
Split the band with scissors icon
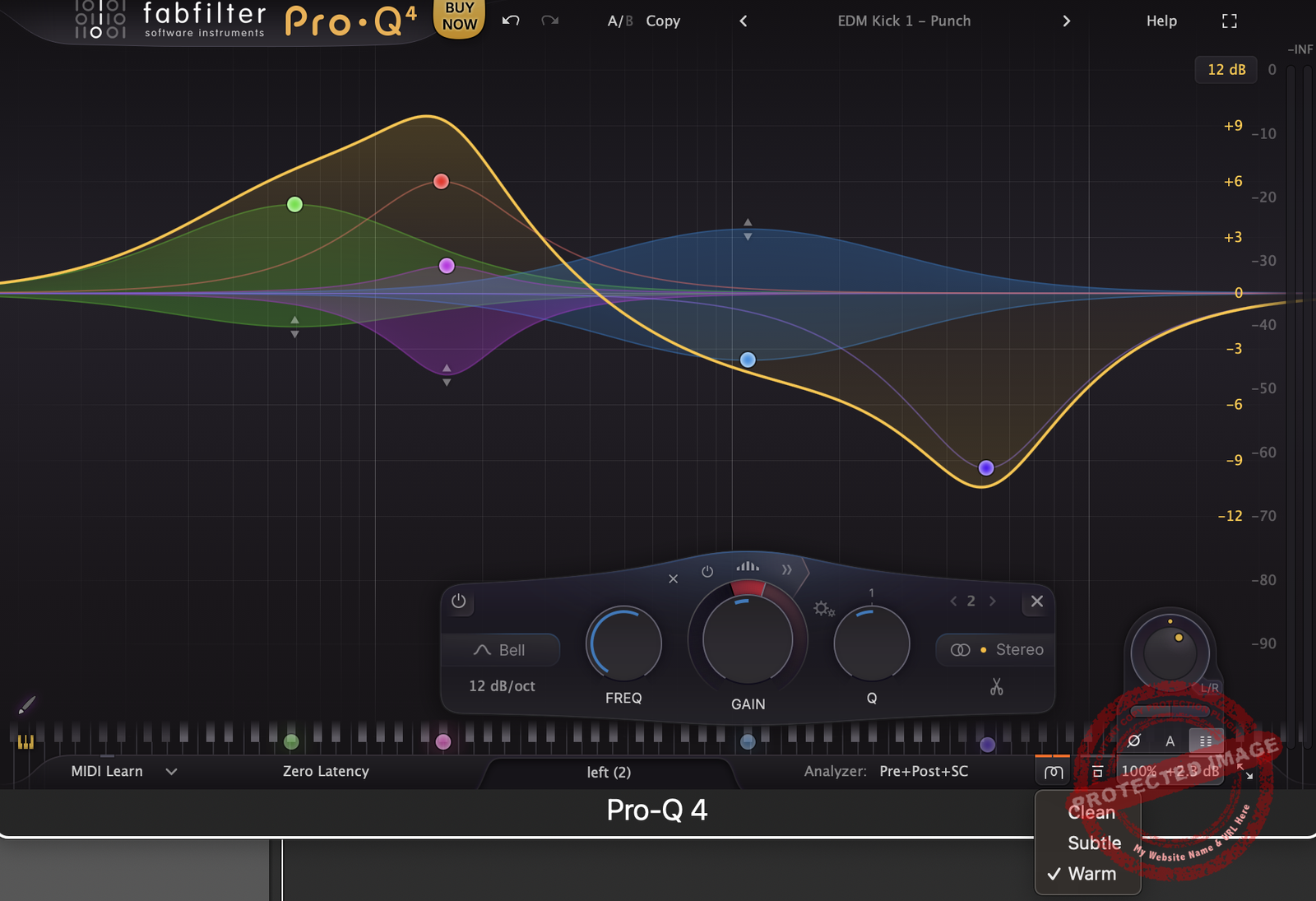click(997, 687)
